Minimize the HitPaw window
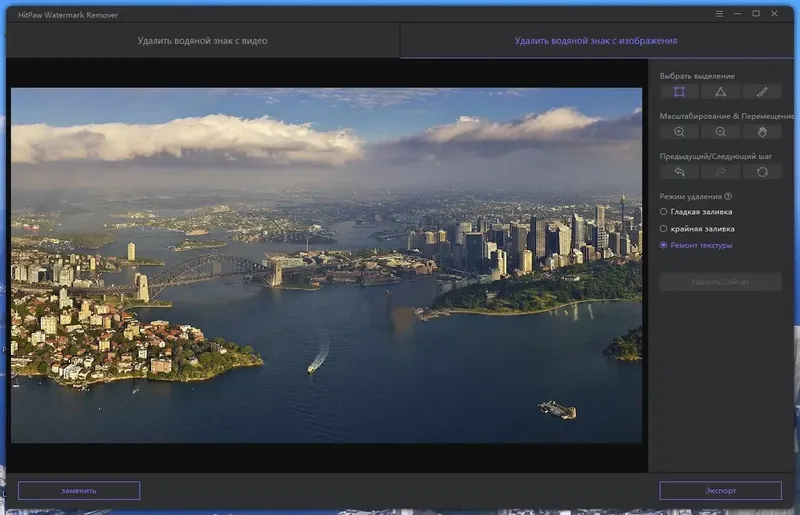Viewport: 800px width, 515px height. tap(738, 14)
